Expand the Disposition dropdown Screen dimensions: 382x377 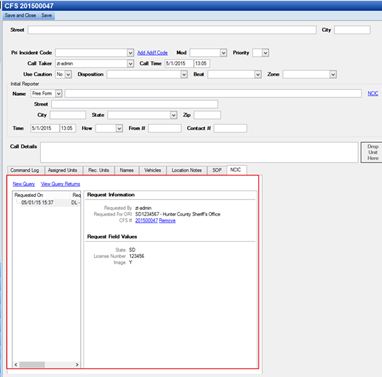pos(184,74)
